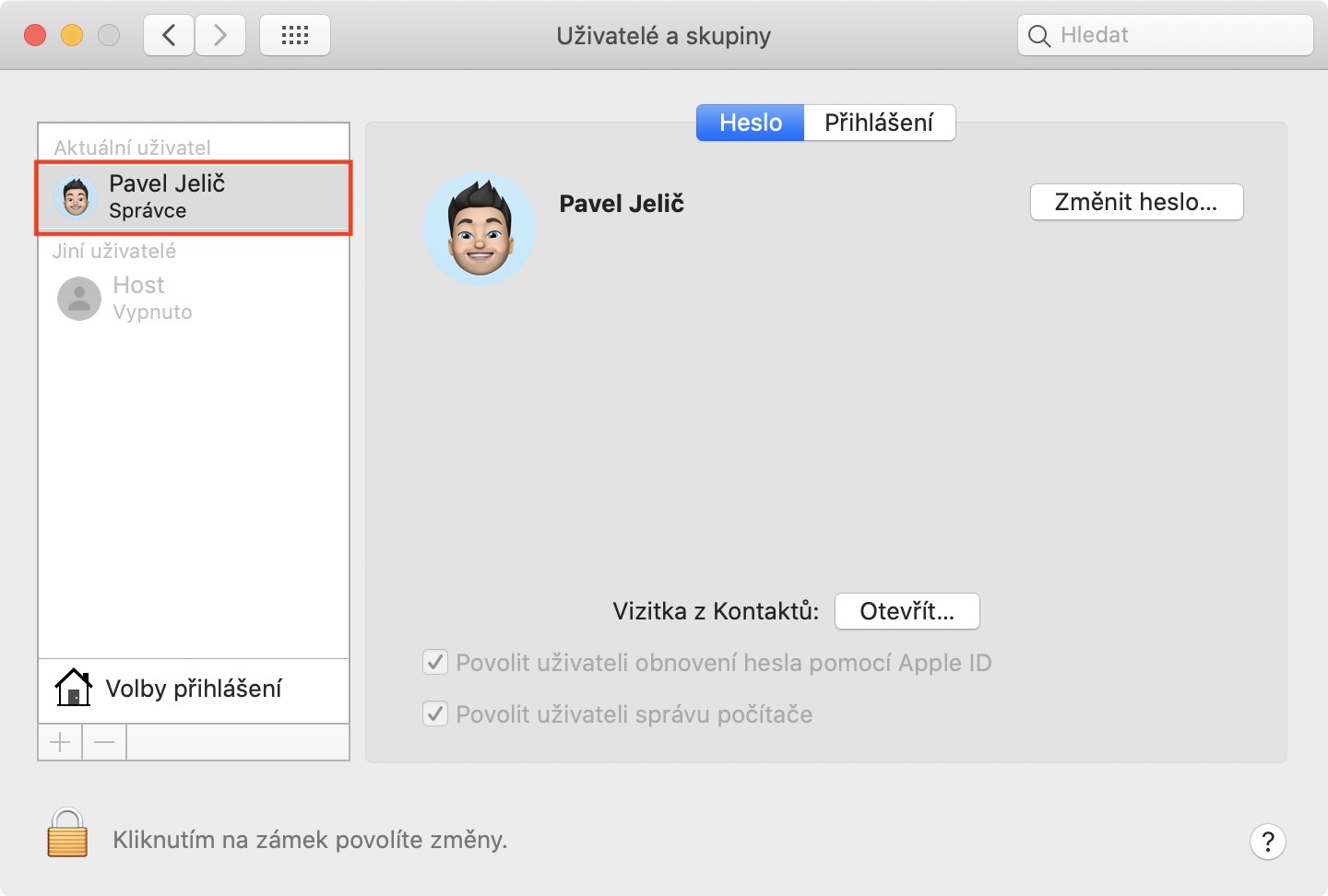Show all preferences grid icon
Viewport: 1328px width, 896px height.
tap(295, 36)
